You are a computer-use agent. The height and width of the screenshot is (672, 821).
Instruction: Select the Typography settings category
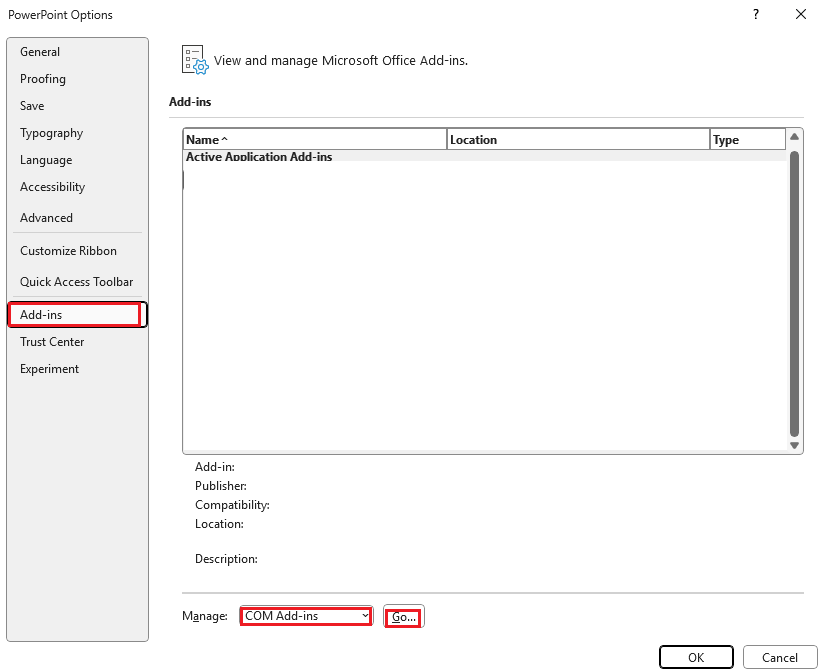coord(51,133)
